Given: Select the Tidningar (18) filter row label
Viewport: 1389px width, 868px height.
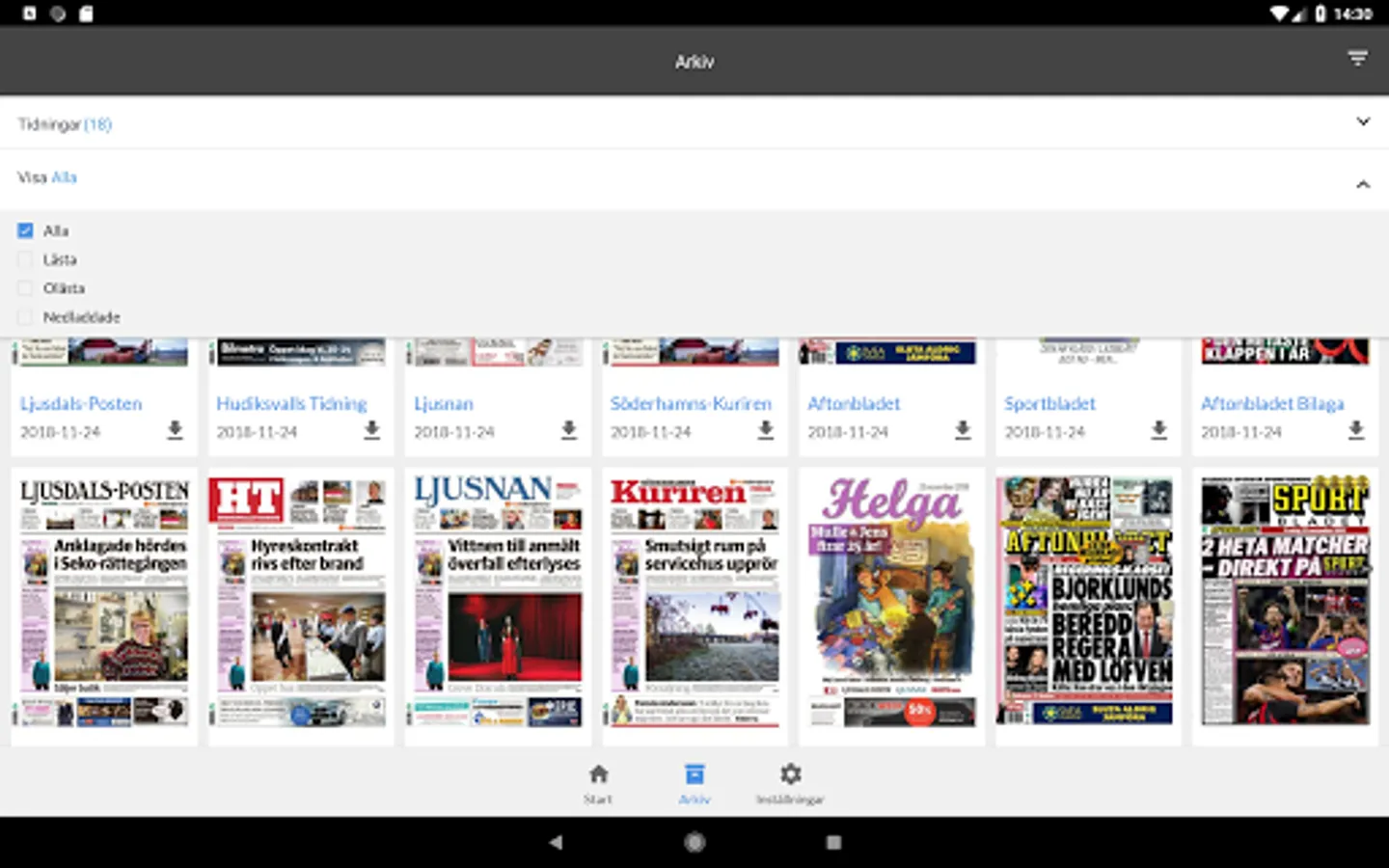Looking at the screenshot, I should pos(65,124).
